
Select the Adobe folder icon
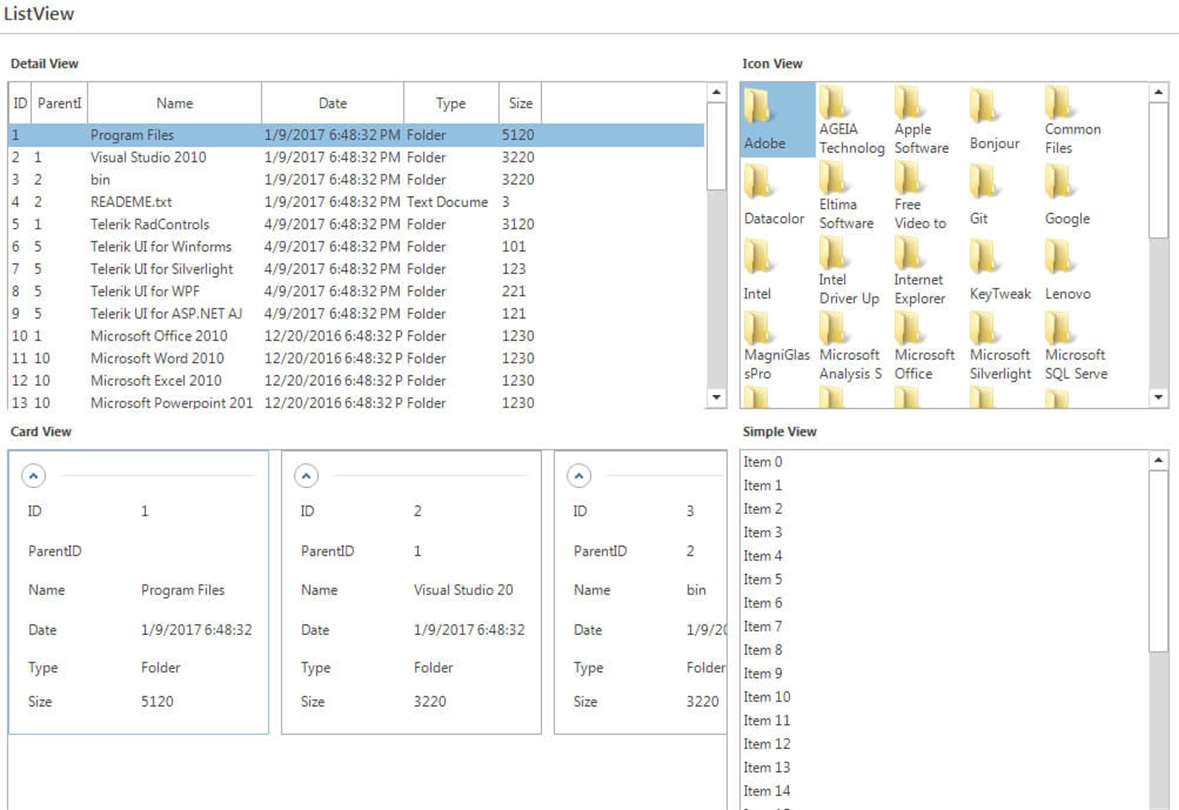777,120
